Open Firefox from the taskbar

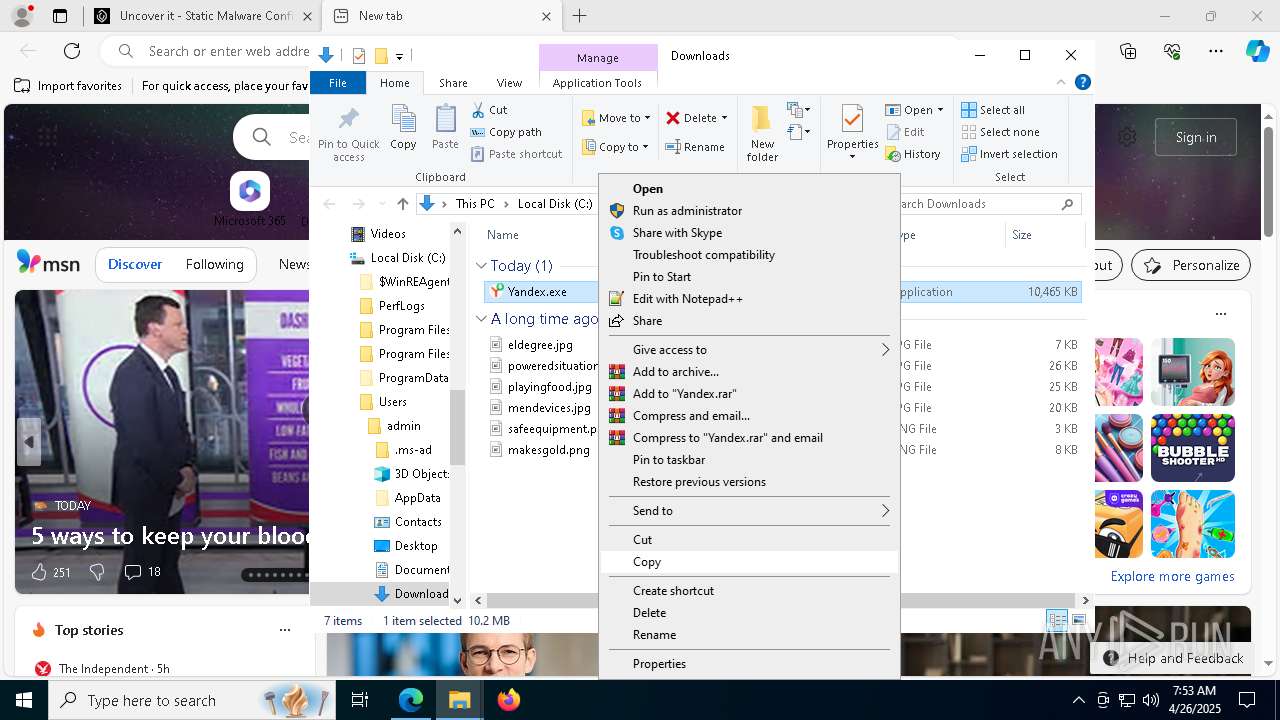pos(508,700)
